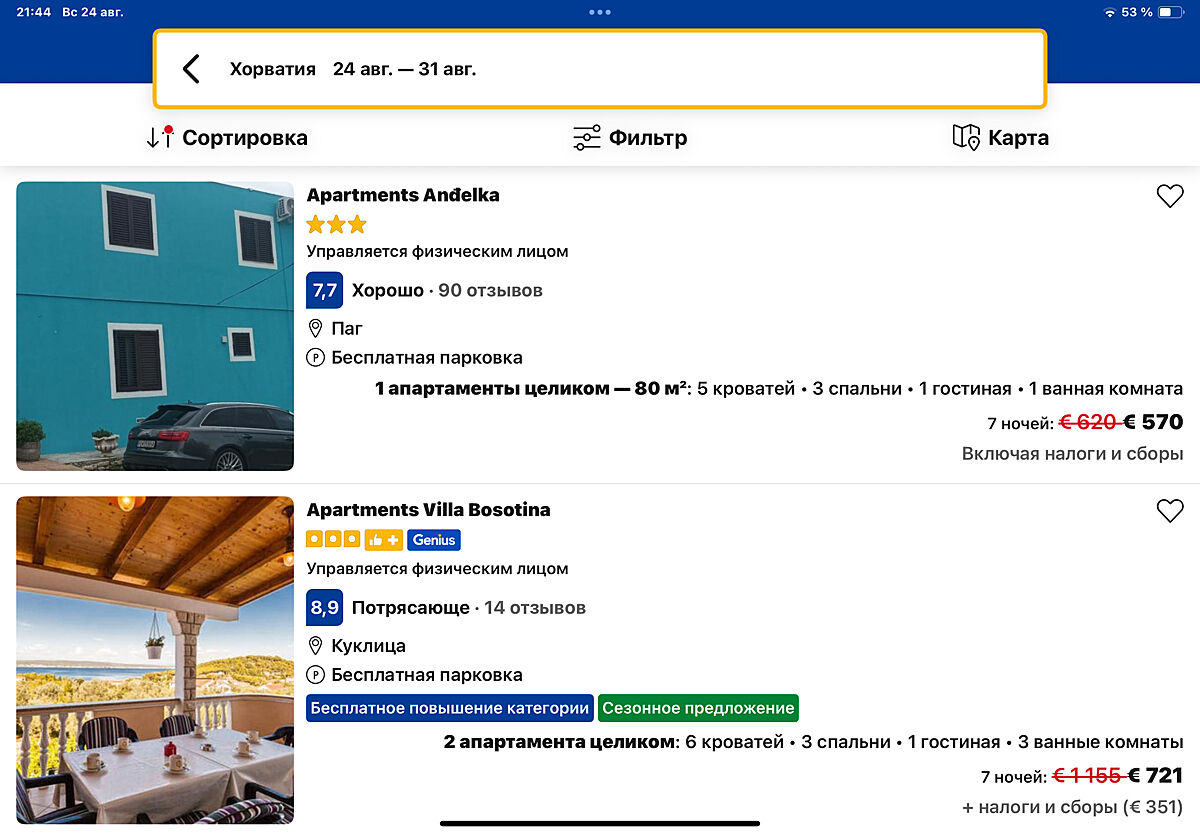This screenshot has height=834, width=1200.
Task: Tap the back arrow in search bar
Action: click(191, 69)
